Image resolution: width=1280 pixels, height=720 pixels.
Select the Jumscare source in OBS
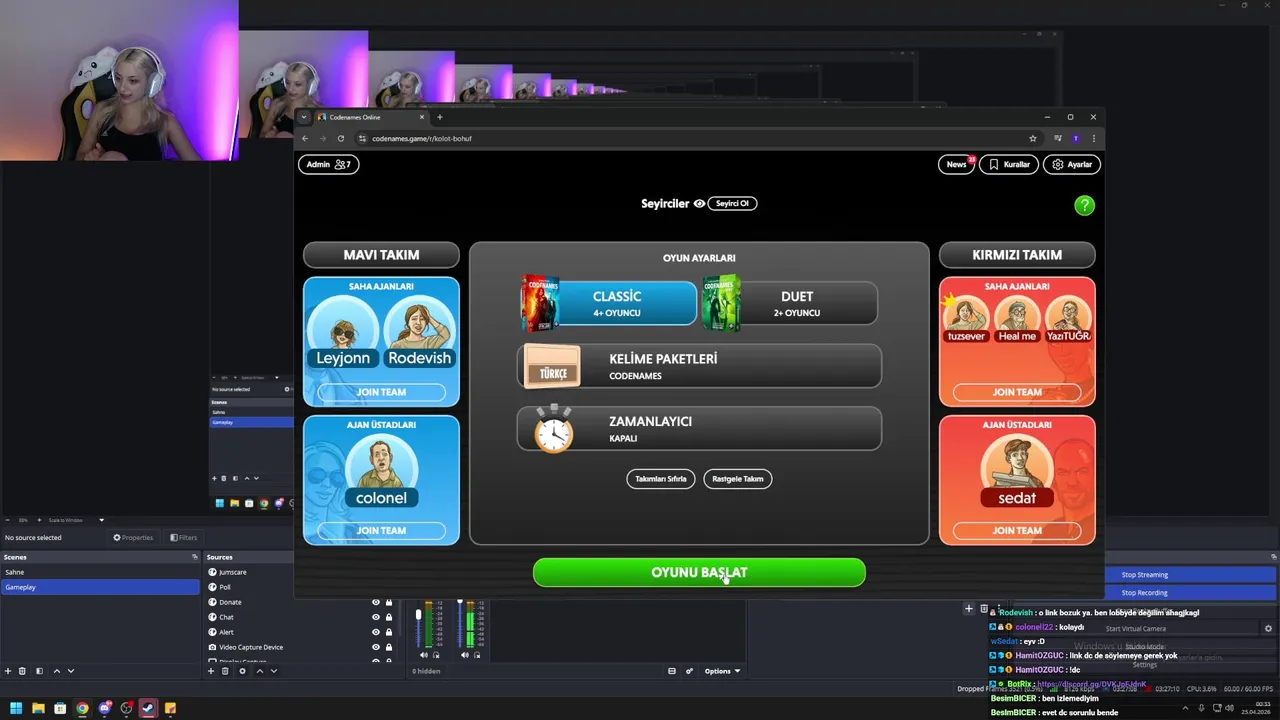point(232,572)
